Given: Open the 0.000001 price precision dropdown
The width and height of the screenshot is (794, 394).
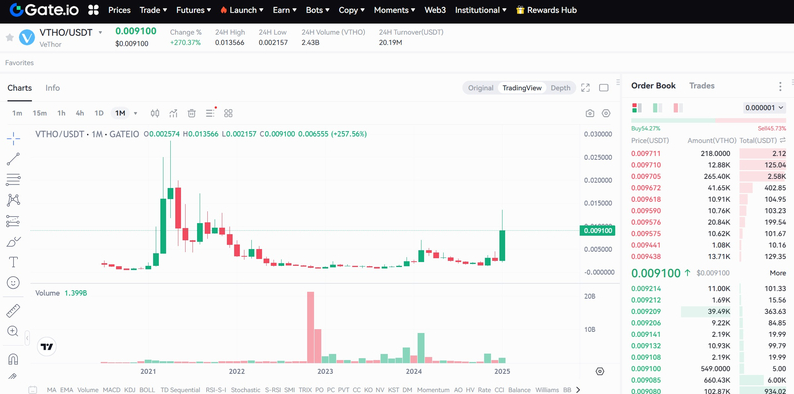Looking at the screenshot, I should click(x=764, y=108).
